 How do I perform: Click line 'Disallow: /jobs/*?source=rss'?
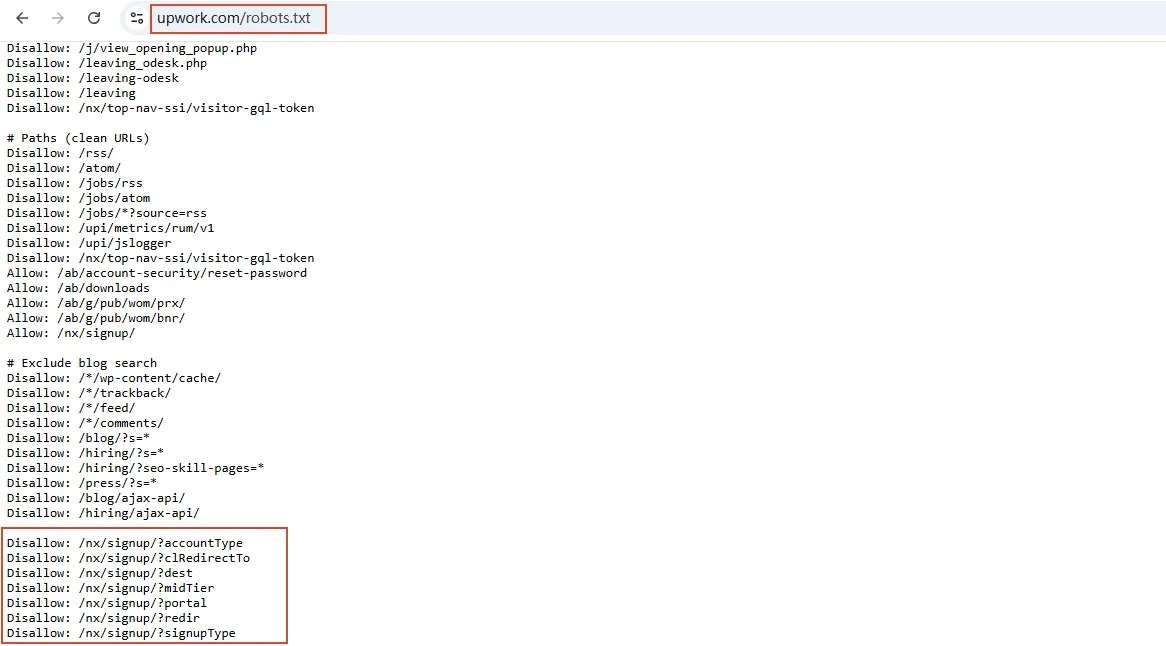pyautogui.click(x=107, y=213)
